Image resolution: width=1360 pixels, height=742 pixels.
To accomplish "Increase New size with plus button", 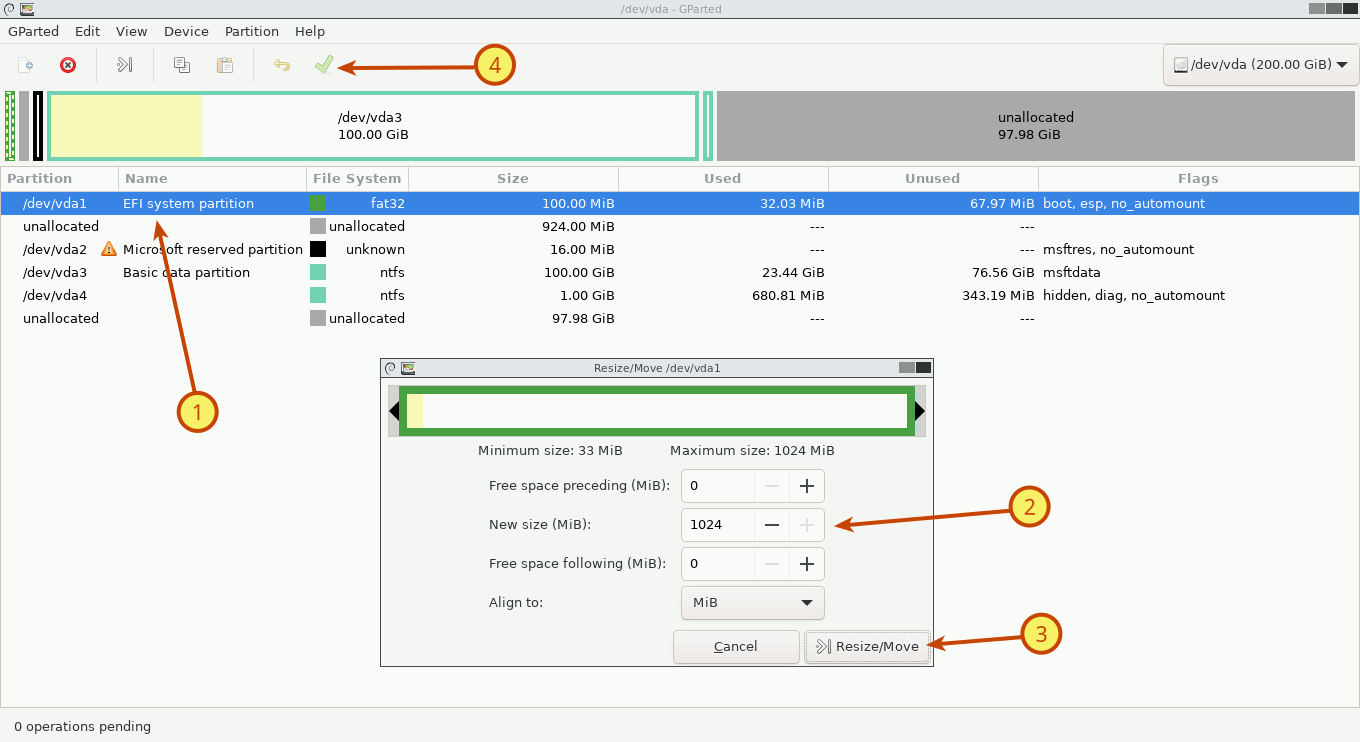I will 806,524.
